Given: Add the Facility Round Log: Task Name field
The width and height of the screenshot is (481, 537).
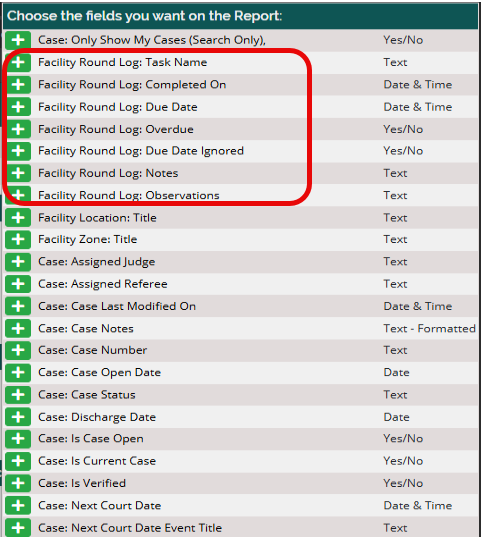Looking at the screenshot, I should tap(18, 62).
